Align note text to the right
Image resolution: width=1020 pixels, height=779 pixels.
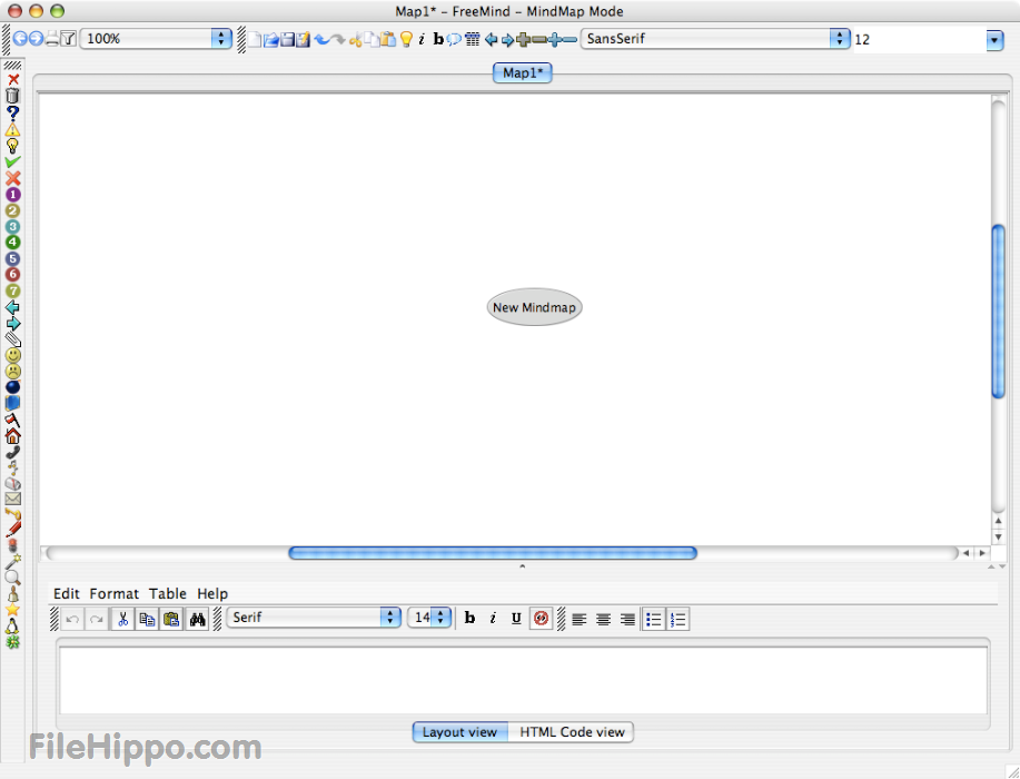point(628,619)
